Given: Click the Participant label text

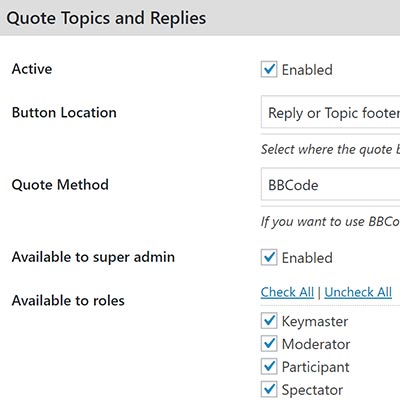Looking at the screenshot, I should (x=316, y=367).
